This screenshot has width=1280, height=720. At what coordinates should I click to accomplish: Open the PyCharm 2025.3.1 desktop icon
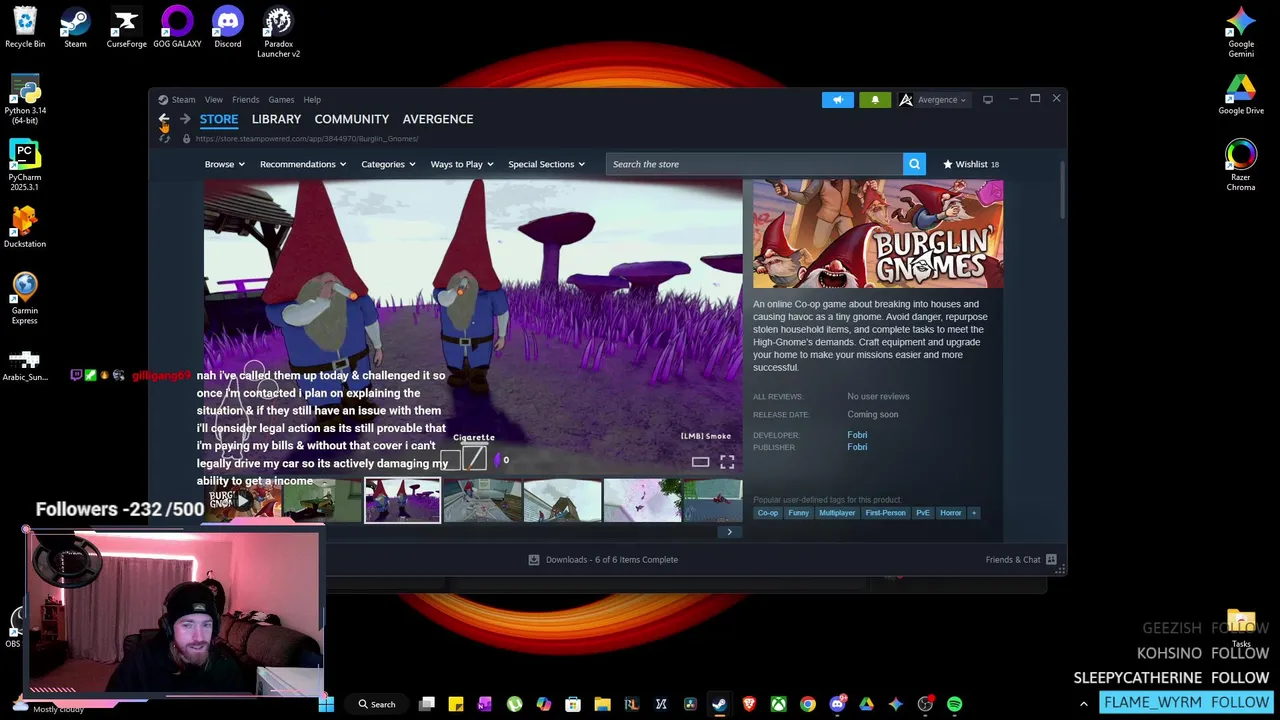point(25,165)
